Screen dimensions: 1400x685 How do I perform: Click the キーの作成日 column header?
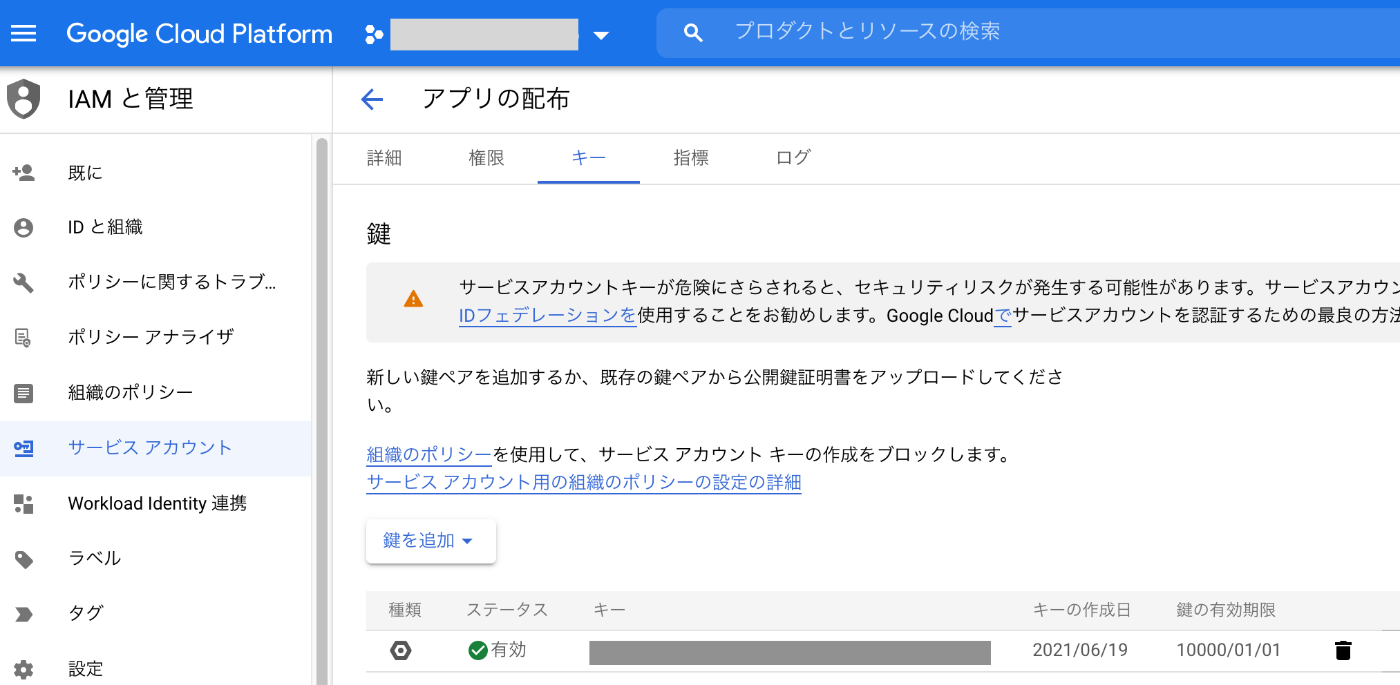(1082, 610)
